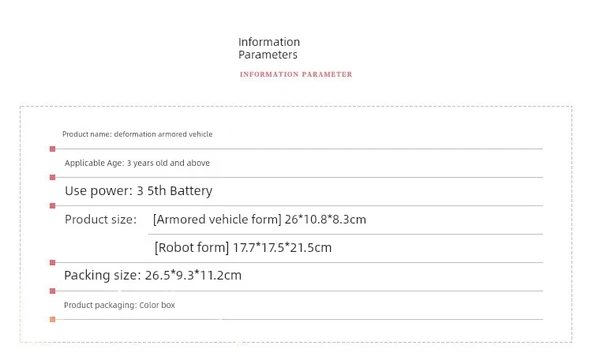Click the Use power: 3 5th Battery line
Screen dimensions: 592x361
[x=139, y=191]
